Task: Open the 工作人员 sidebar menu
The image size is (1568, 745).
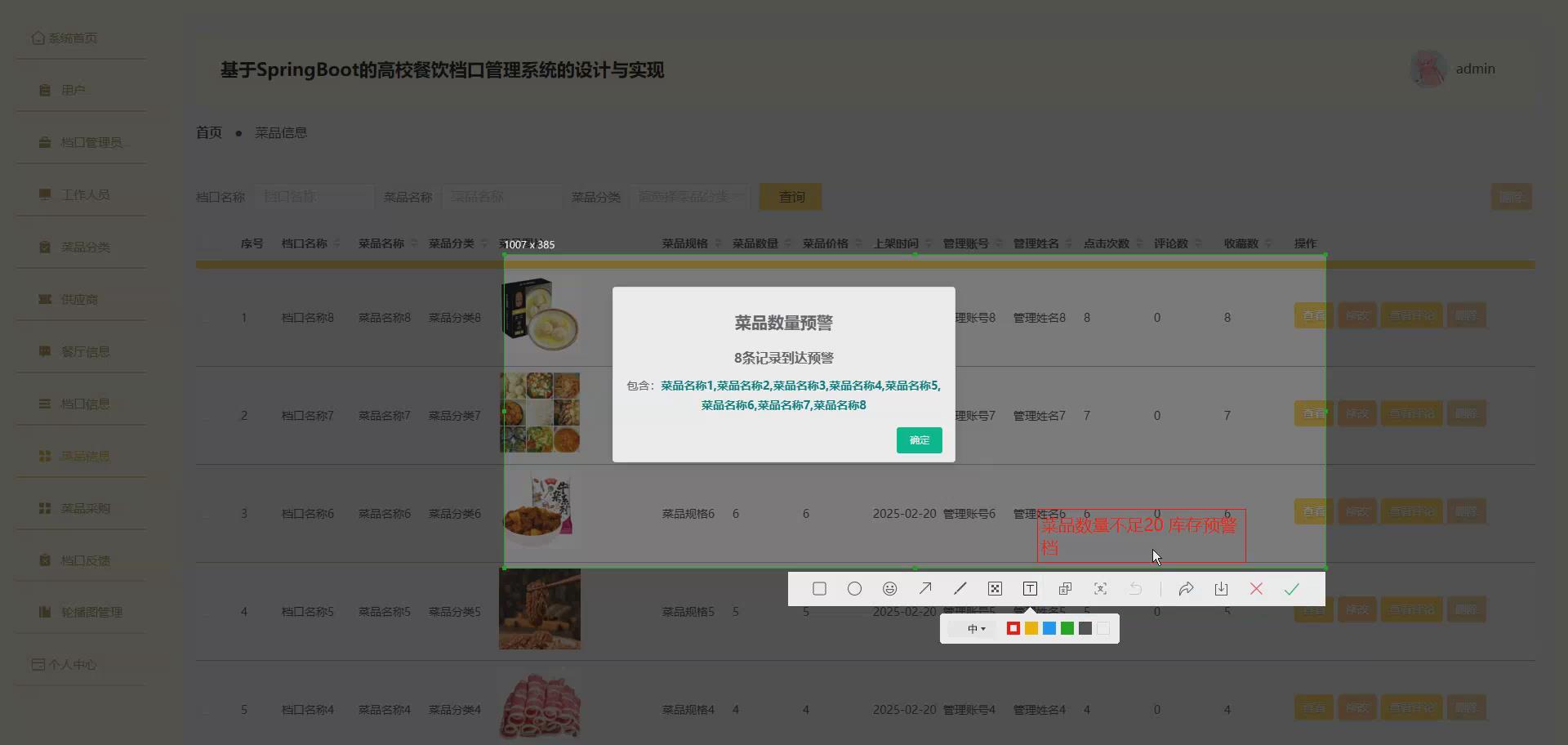Action: [82, 194]
